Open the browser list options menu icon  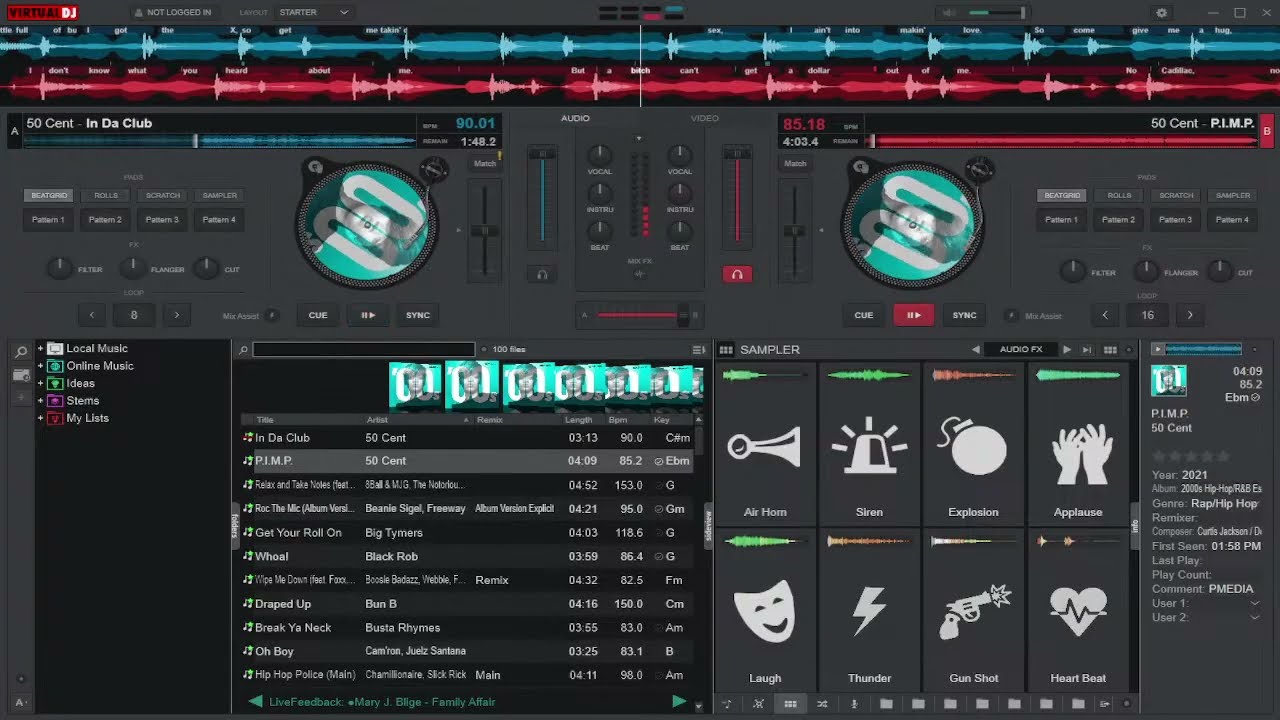click(x=698, y=349)
